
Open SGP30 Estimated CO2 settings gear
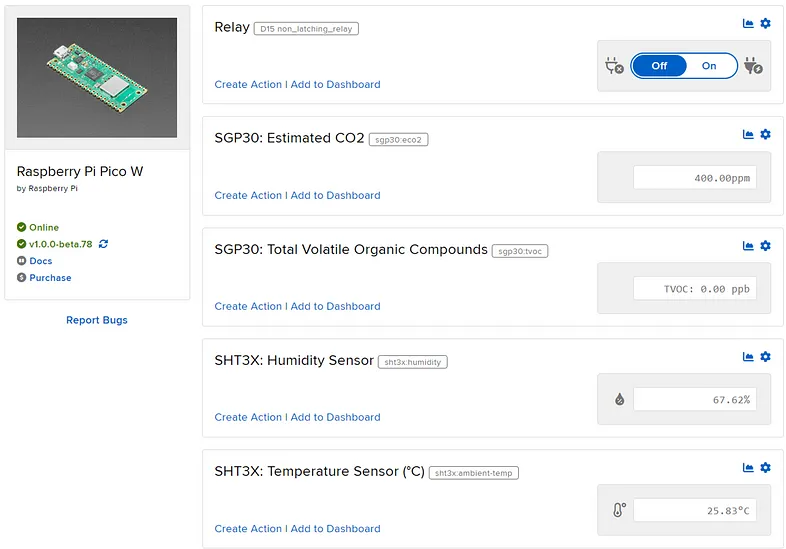coord(765,134)
